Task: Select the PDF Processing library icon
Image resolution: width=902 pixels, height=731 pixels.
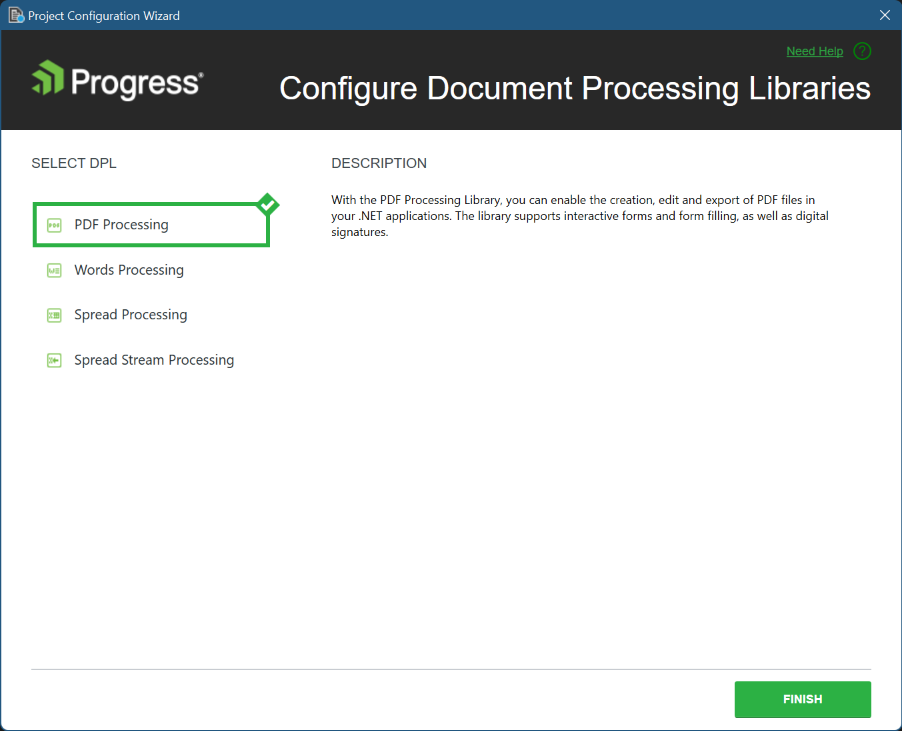Action: 54,224
